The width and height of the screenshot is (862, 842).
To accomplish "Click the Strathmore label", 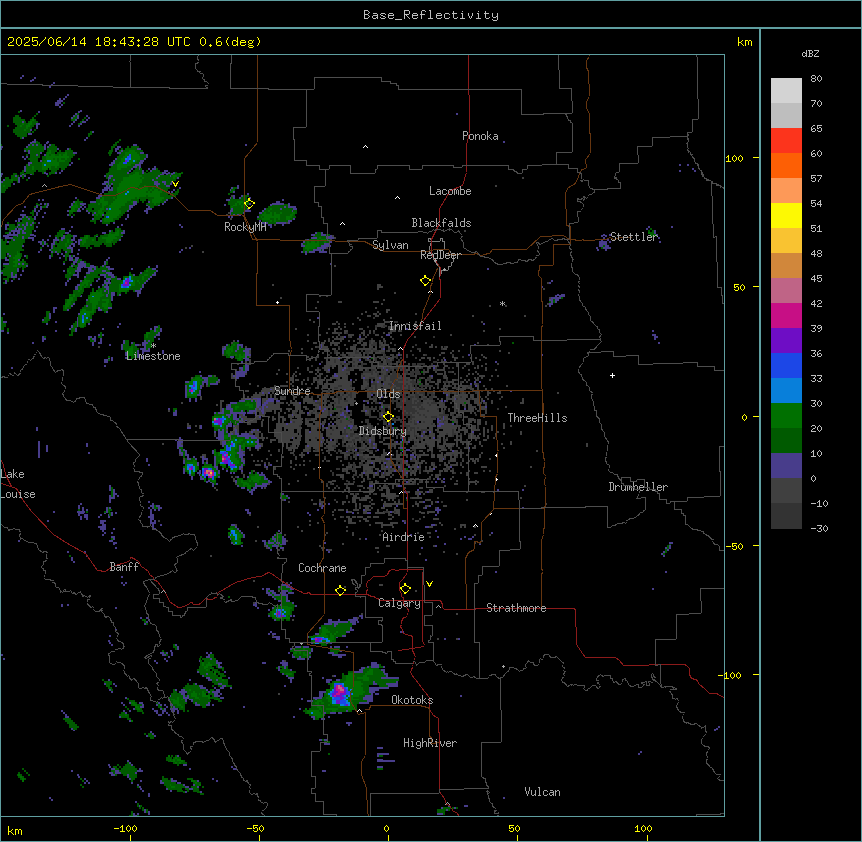I will pyautogui.click(x=516, y=608).
